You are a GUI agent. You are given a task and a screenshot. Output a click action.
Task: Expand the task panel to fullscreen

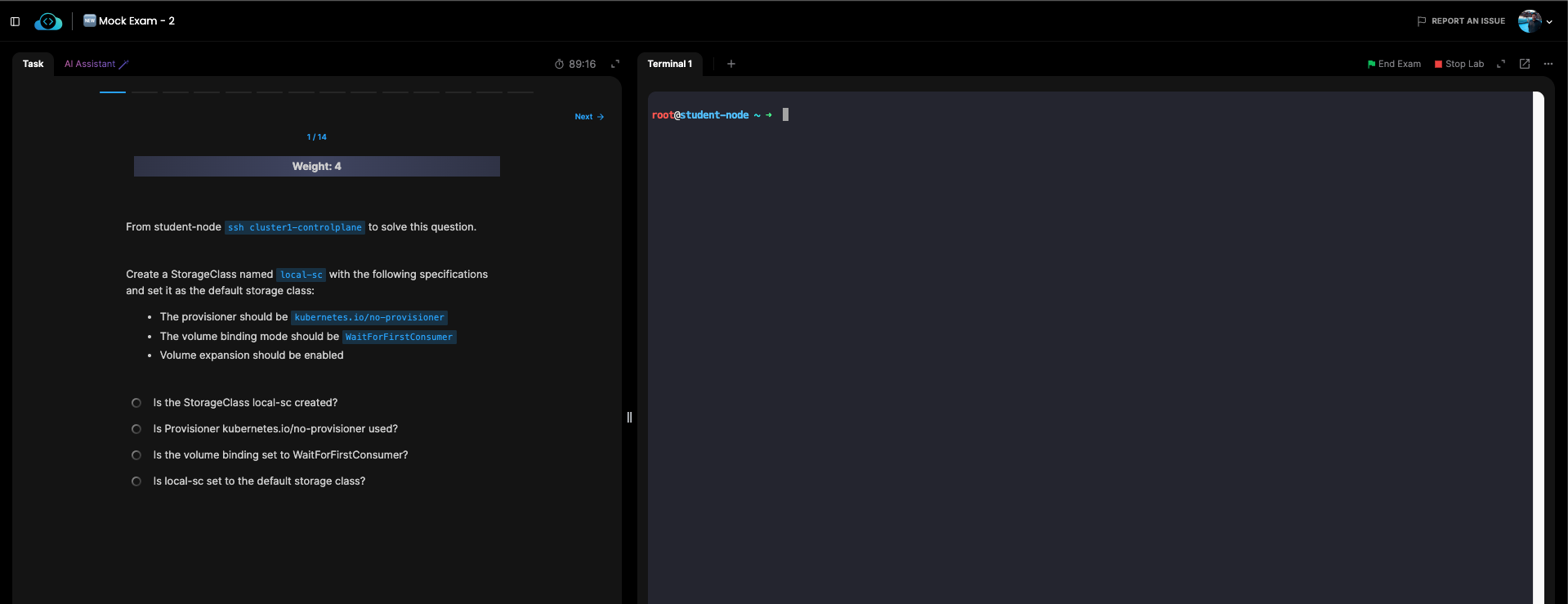(x=615, y=64)
